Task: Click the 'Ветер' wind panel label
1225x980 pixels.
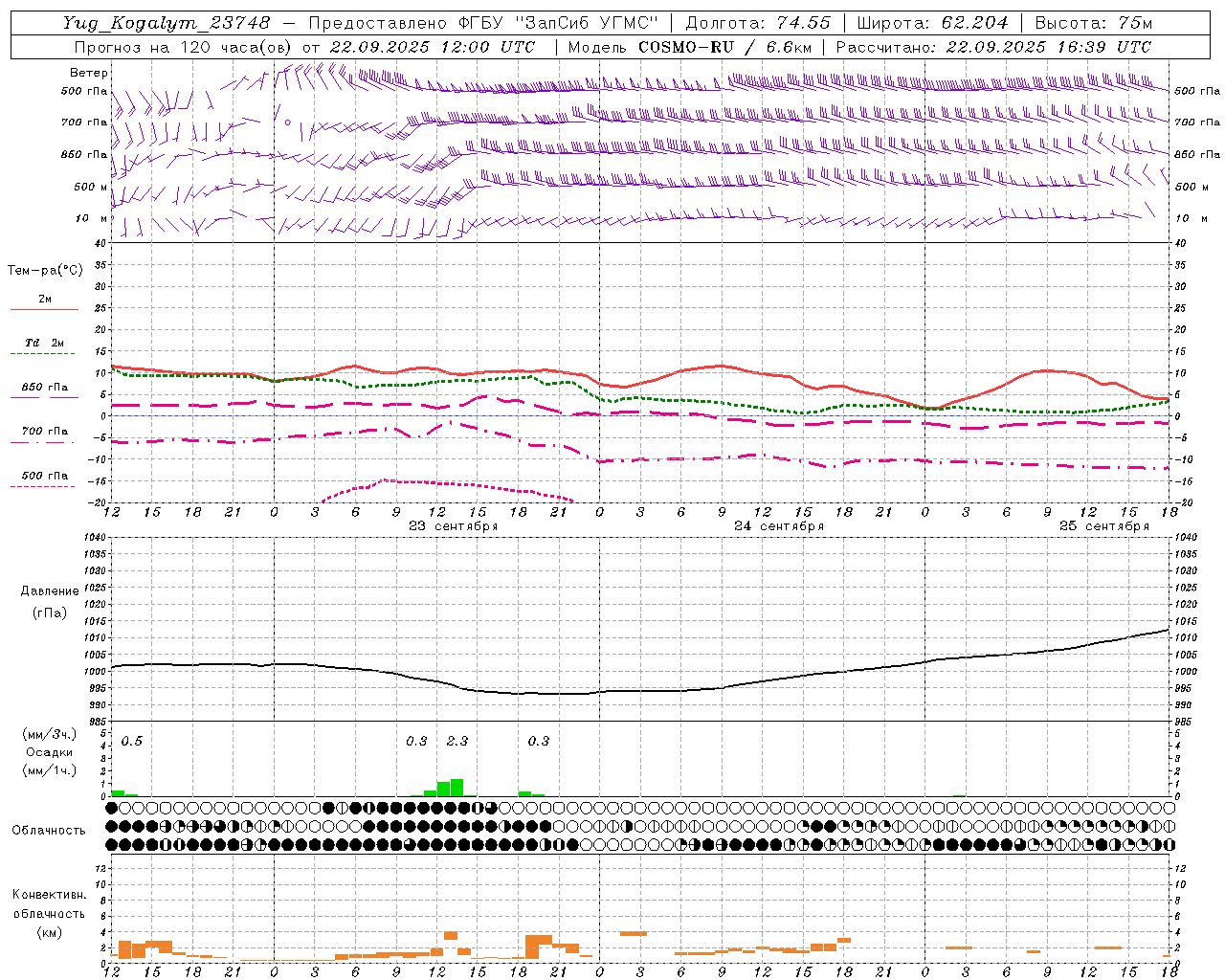Action: click(89, 73)
